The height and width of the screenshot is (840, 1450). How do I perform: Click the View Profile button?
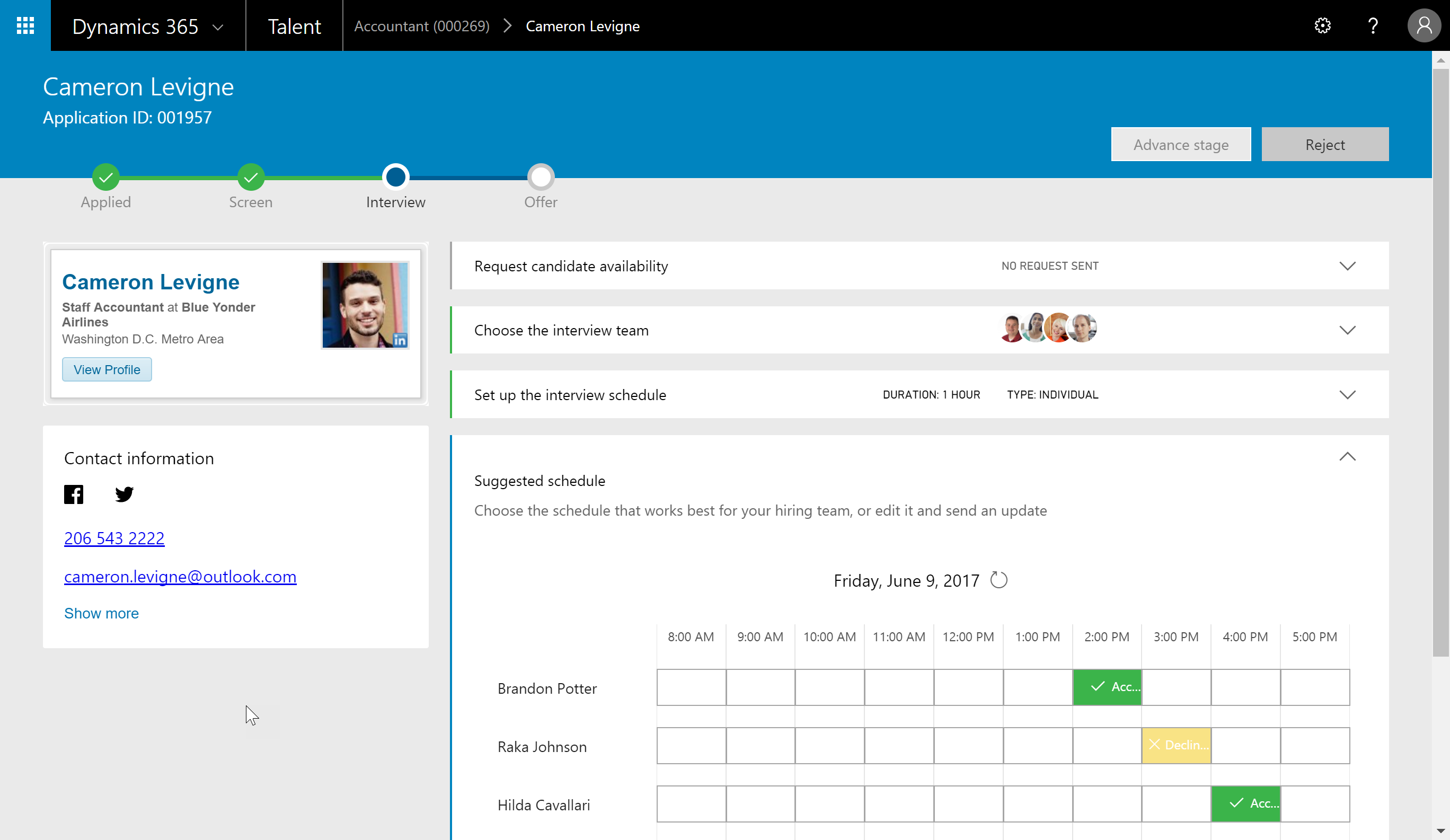tap(107, 369)
